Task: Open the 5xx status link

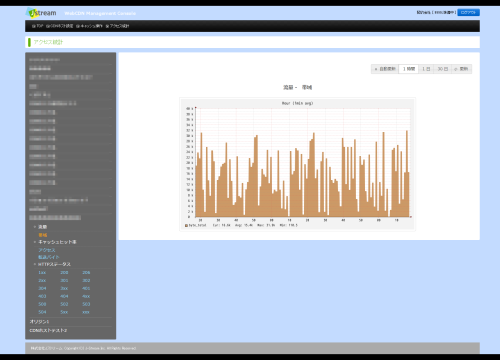Action: coord(64,312)
